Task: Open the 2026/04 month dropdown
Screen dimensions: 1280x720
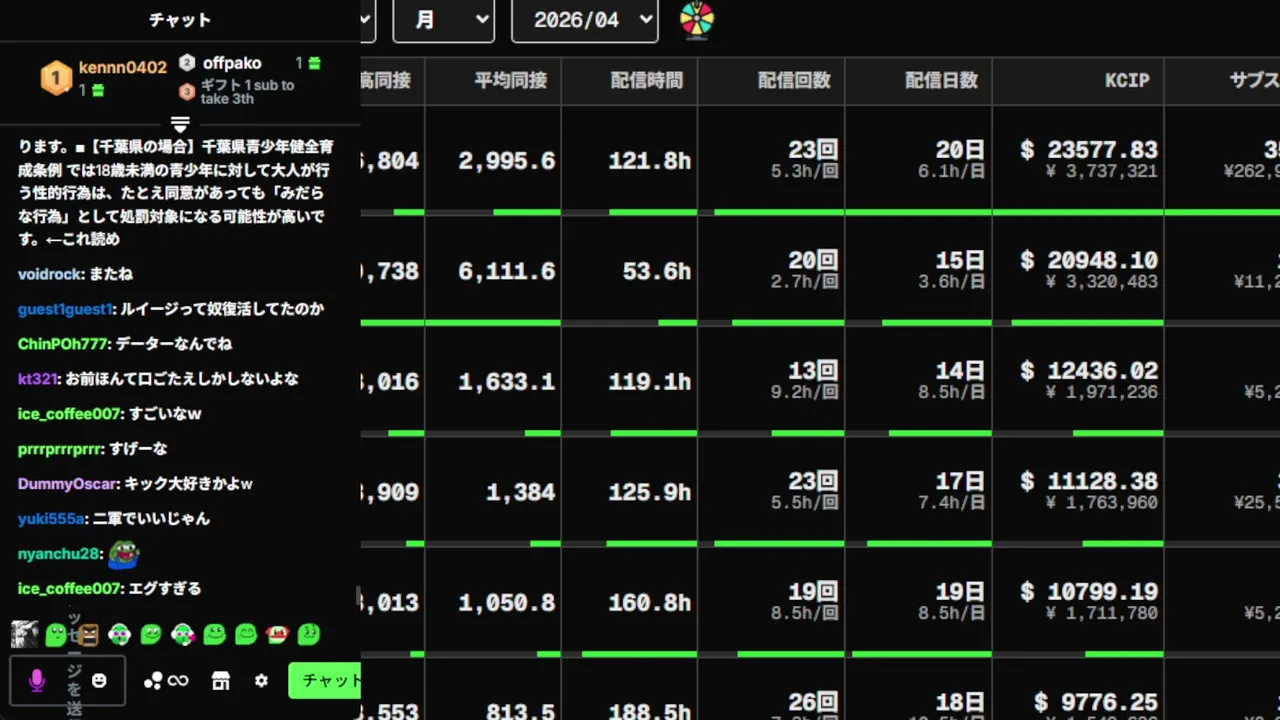Action: 585,20
